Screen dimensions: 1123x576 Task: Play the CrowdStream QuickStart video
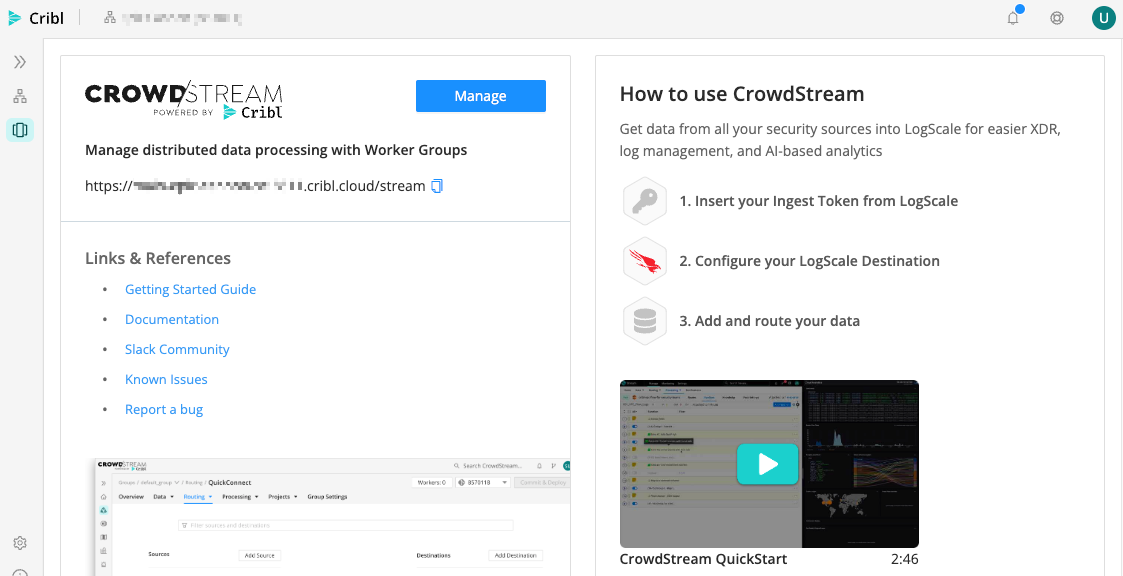click(767, 464)
